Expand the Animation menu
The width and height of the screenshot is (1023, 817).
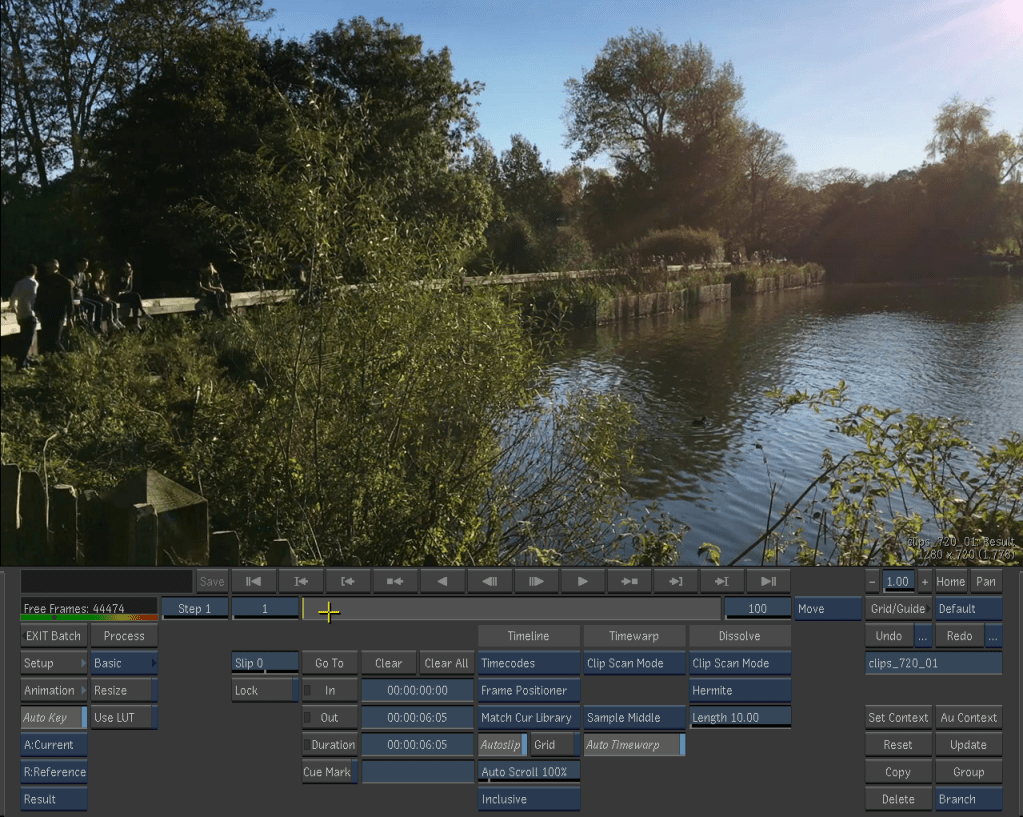53,690
